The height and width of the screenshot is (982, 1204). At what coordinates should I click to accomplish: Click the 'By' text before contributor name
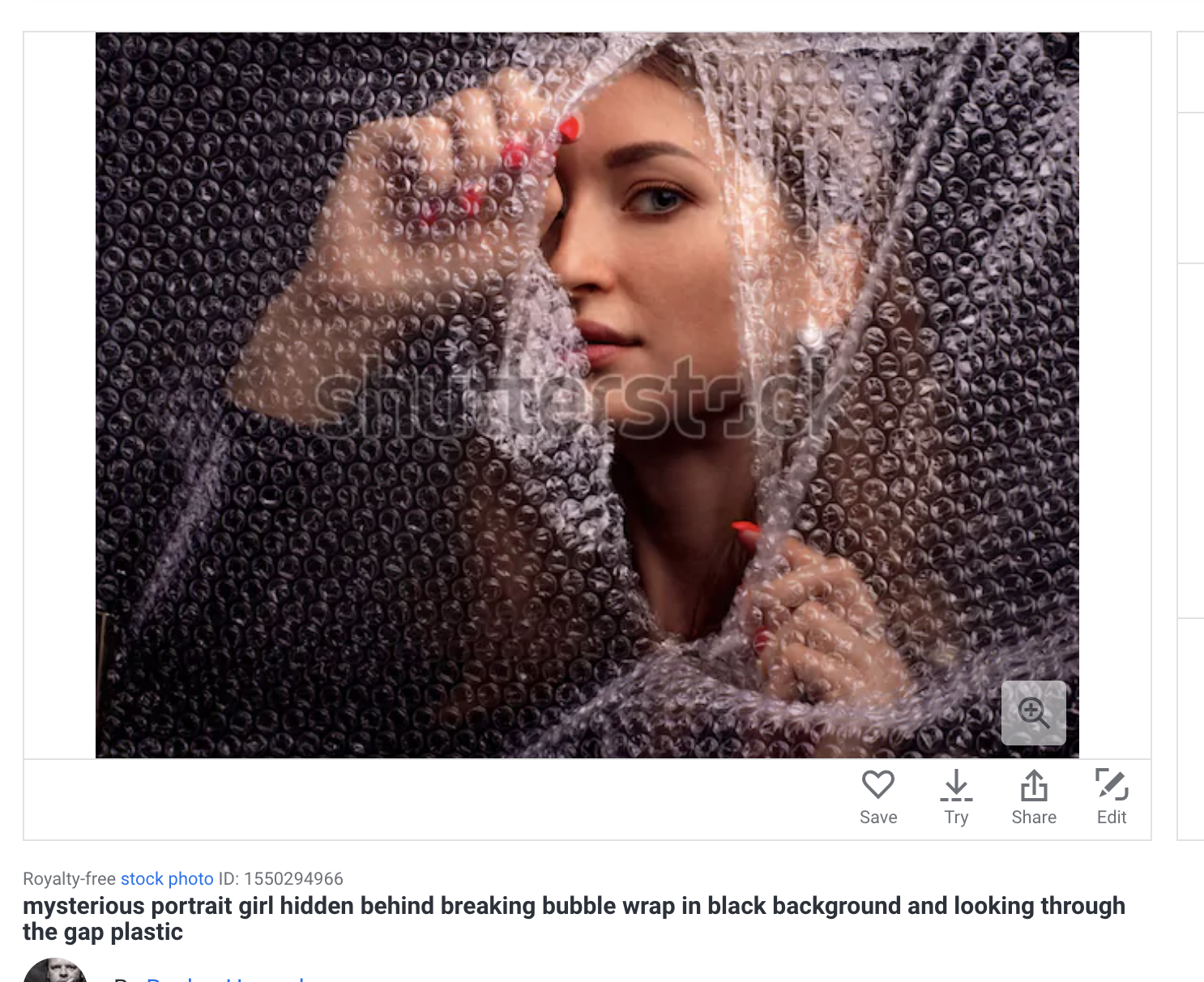pos(125,979)
